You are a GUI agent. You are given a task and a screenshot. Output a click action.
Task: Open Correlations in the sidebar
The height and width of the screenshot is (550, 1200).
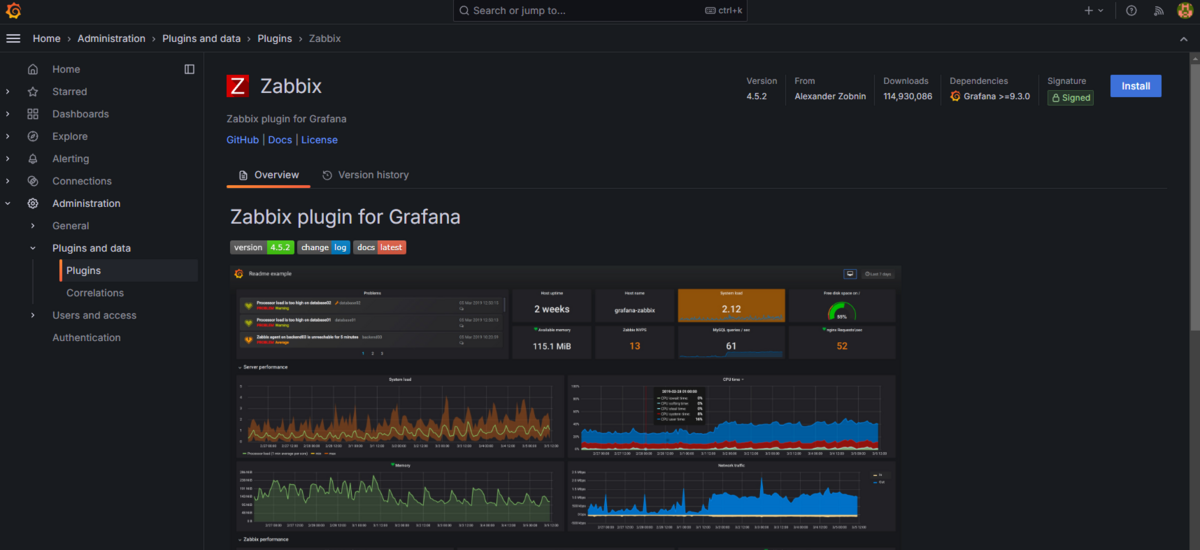click(95, 293)
